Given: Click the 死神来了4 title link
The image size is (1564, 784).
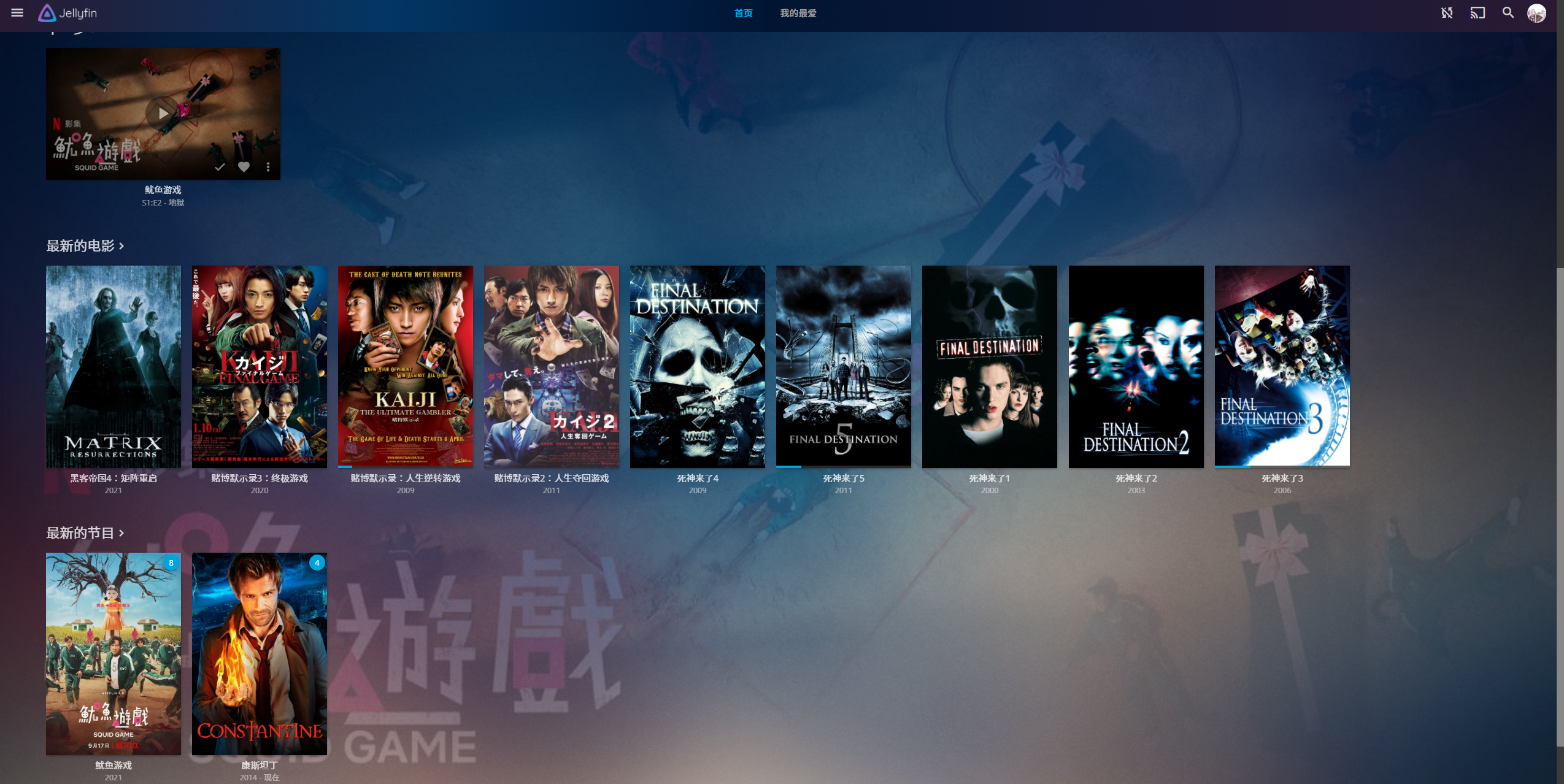Looking at the screenshot, I should coord(698,478).
